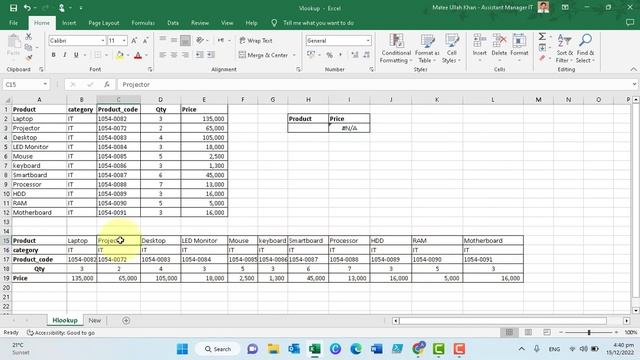Open the borders dropdown arrow

tap(106, 55)
